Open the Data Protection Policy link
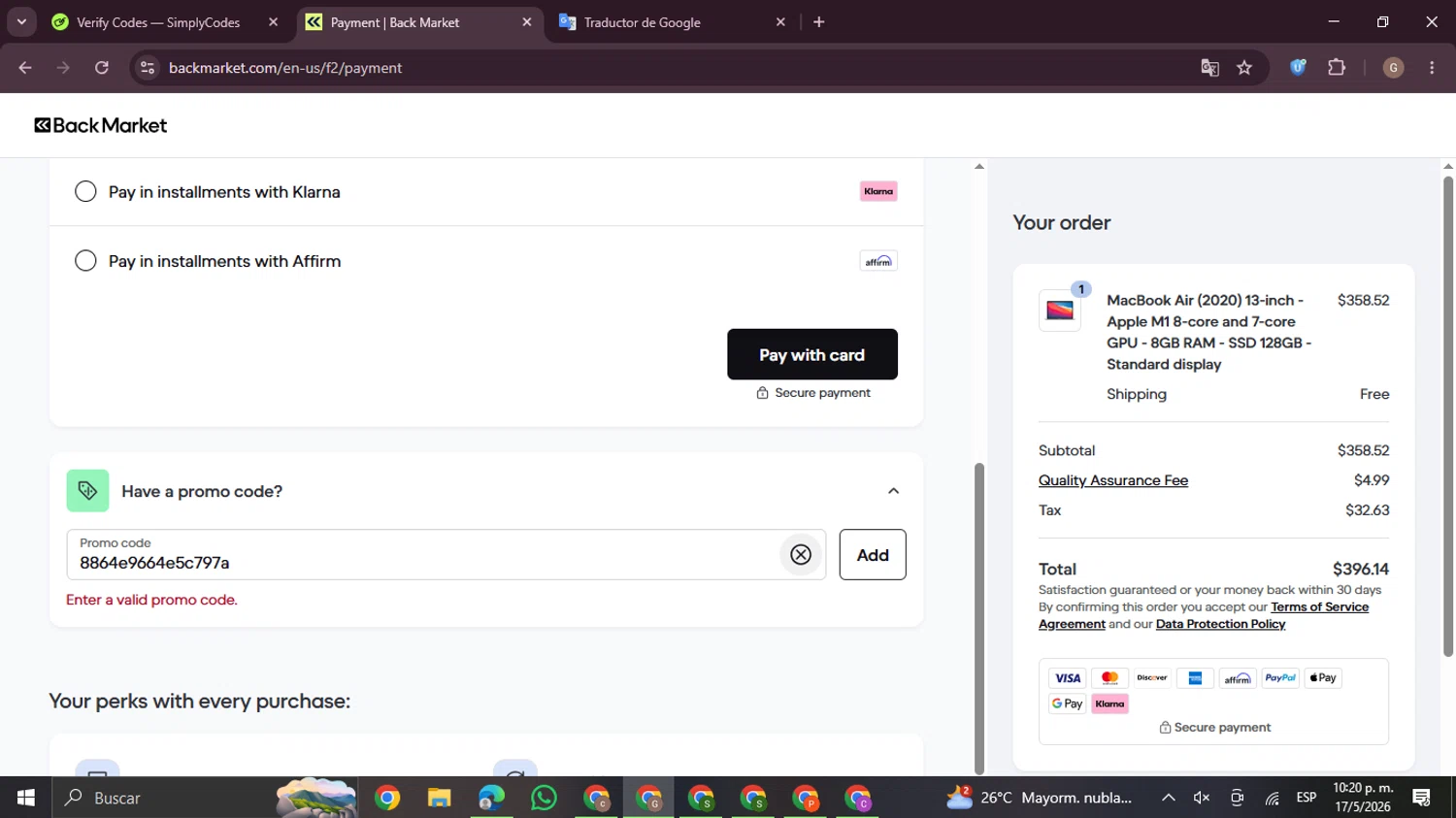The image size is (1456, 818). [1220, 624]
